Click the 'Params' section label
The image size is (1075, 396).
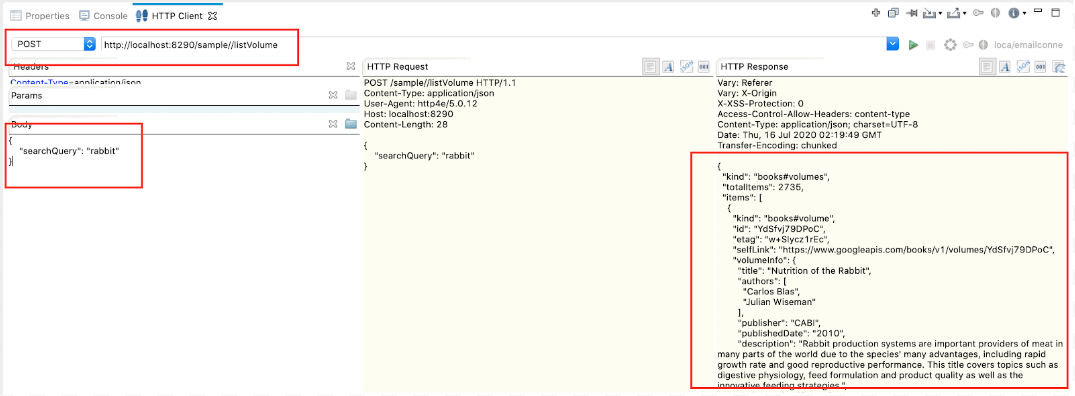(27, 96)
